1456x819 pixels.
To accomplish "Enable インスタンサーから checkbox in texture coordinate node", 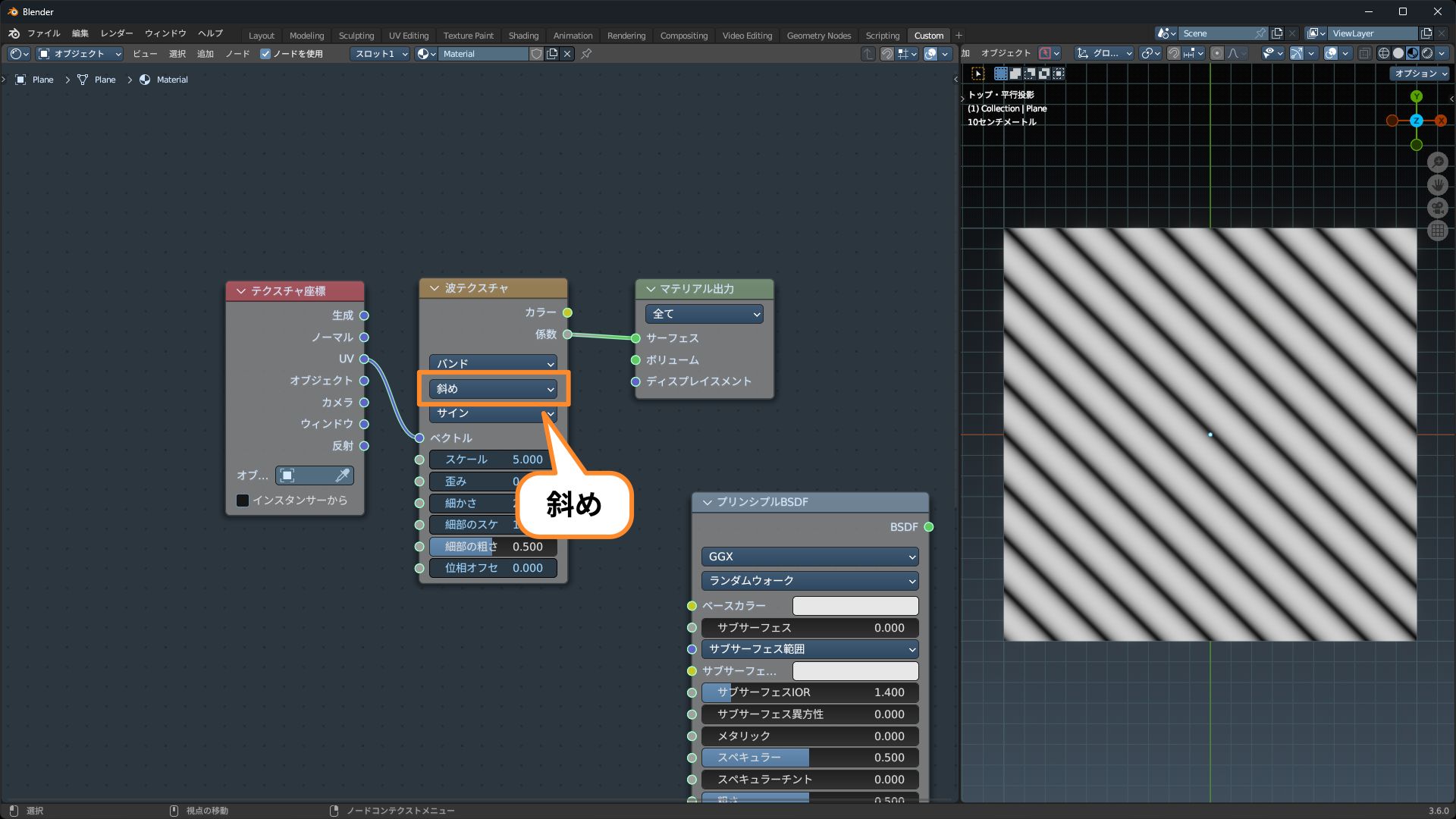I will coord(243,500).
